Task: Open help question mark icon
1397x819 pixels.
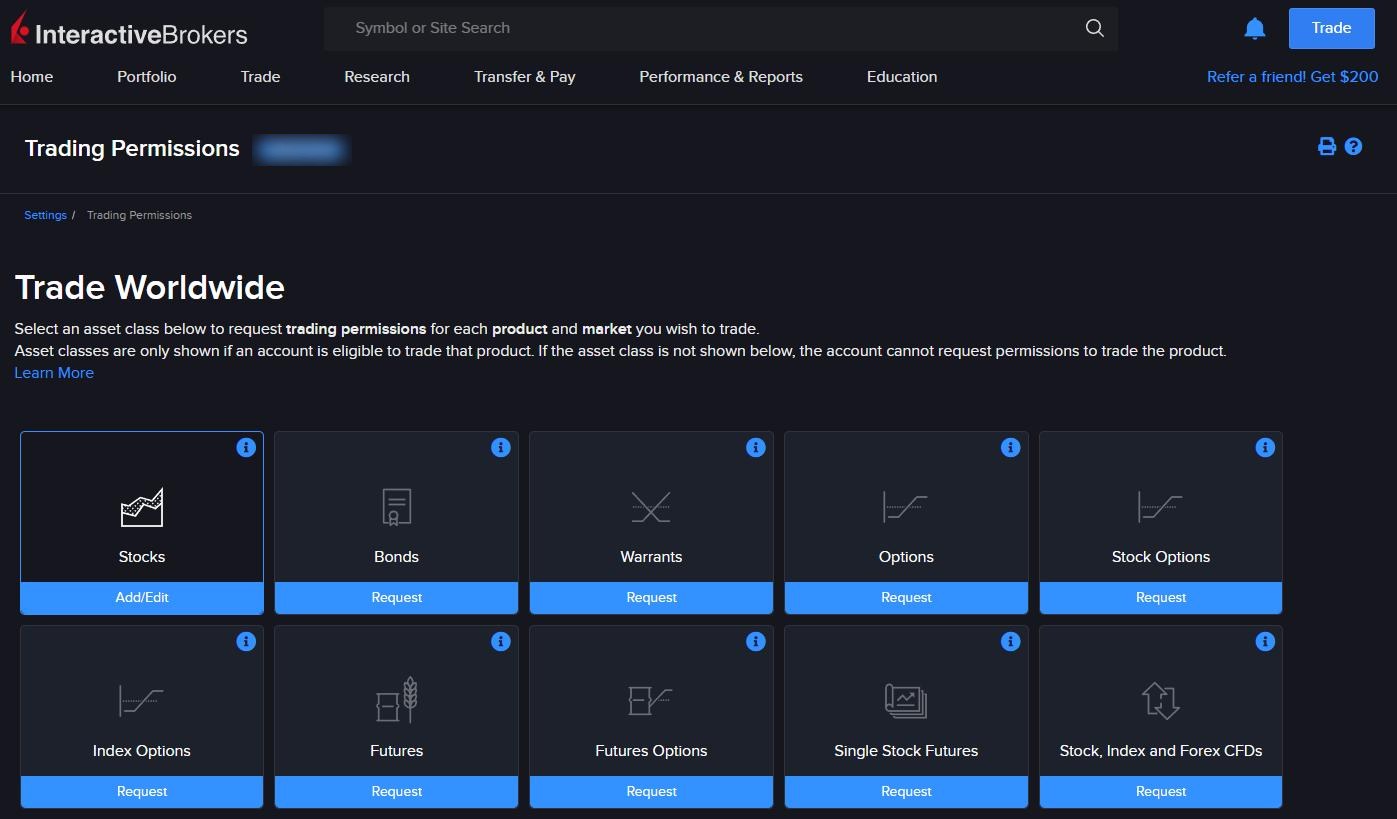Action: 1354,147
